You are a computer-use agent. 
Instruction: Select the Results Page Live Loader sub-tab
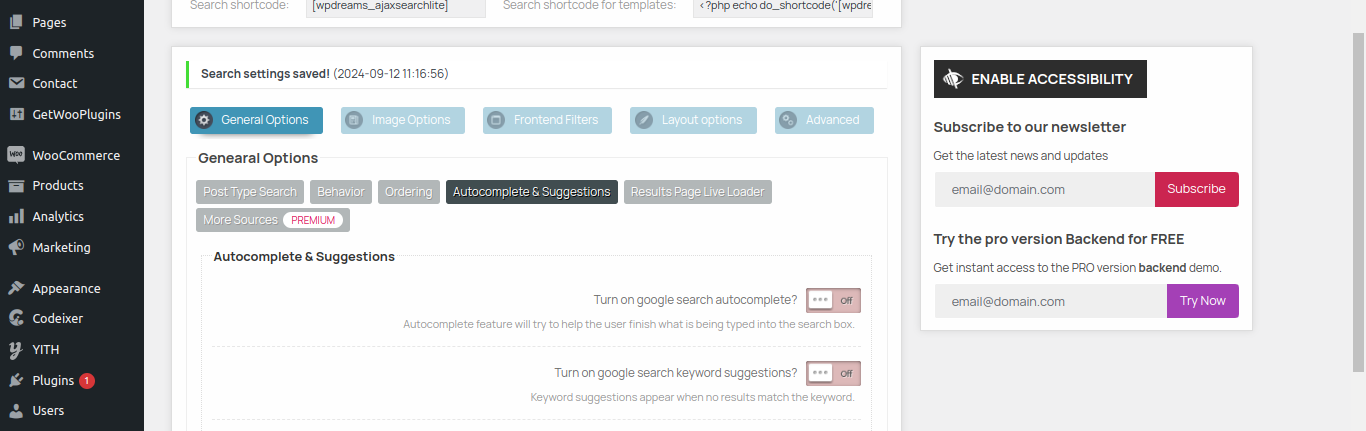tap(698, 192)
